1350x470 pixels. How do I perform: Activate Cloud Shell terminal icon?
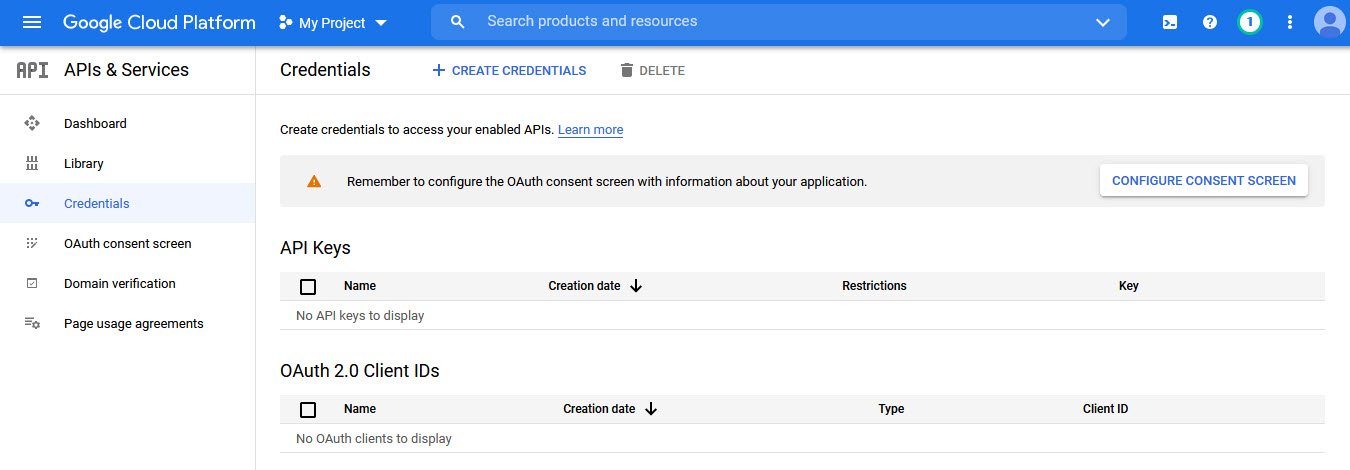point(1170,22)
